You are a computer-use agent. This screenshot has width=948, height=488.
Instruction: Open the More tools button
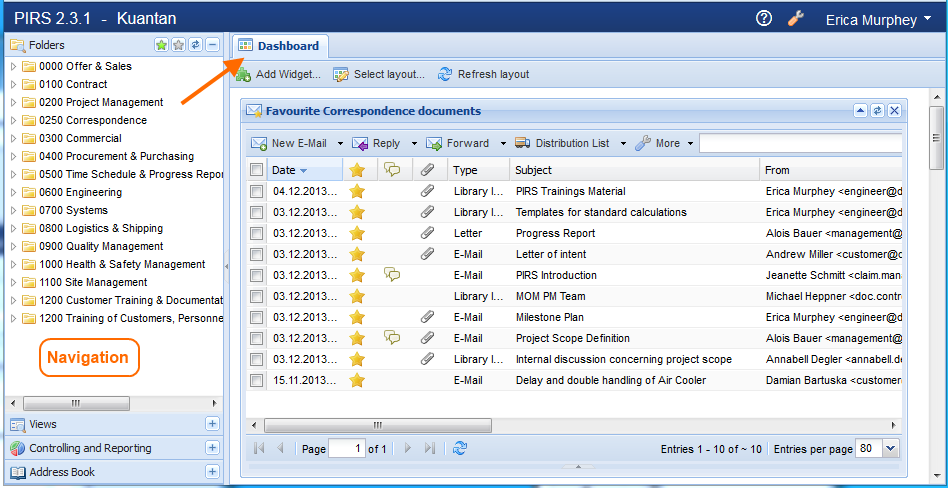point(658,143)
